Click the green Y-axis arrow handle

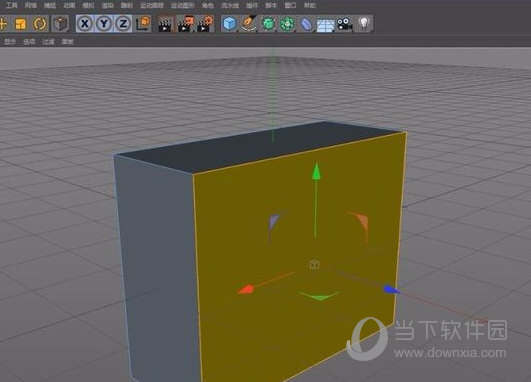(316, 171)
